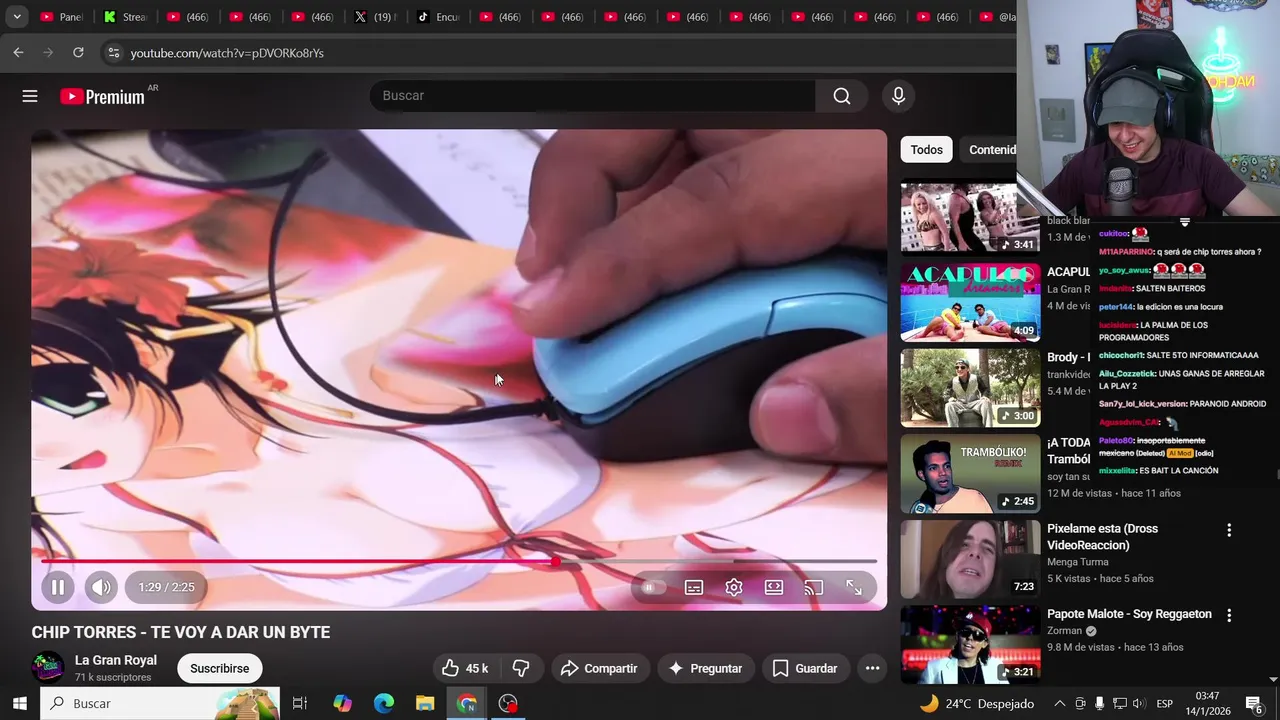The height and width of the screenshot is (720, 1280).
Task: Click the progress bar scrubber handle
Action: 556,561
